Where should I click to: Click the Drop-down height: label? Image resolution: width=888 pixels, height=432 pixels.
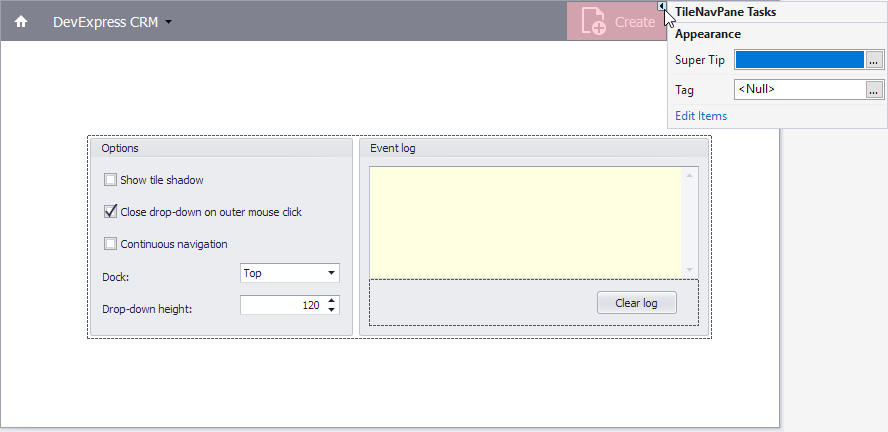147,310
